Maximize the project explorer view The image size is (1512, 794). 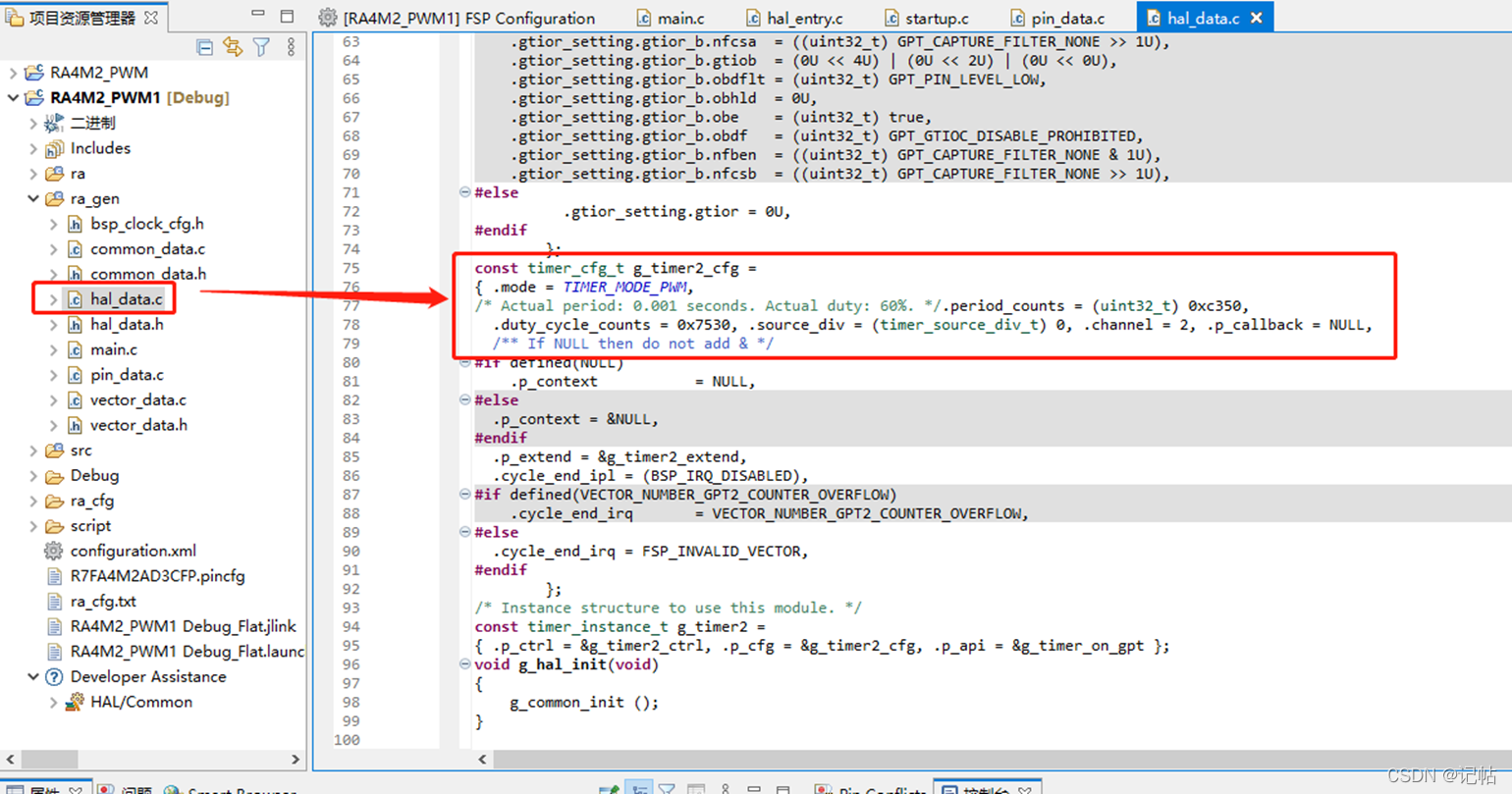pos(287,16)
